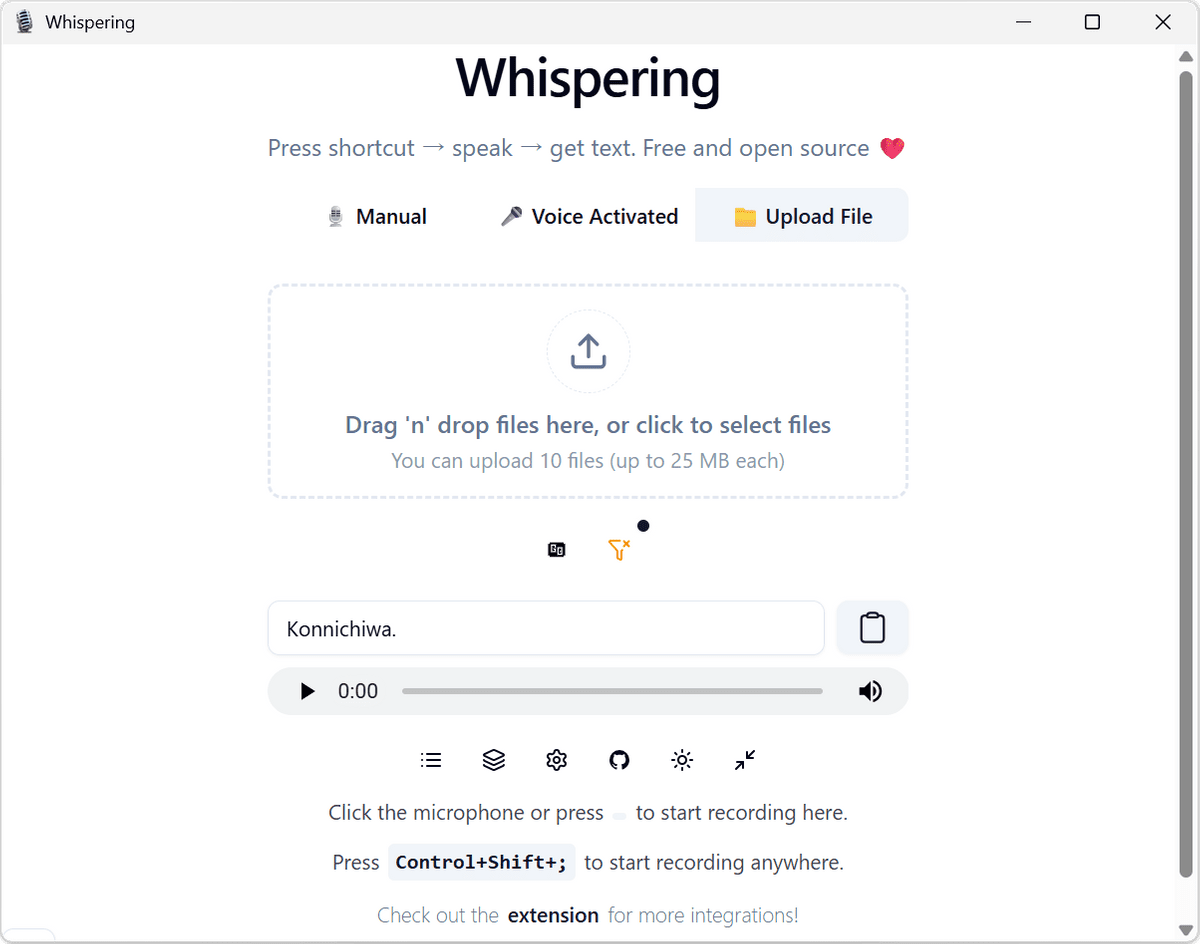Mute audio using the speaker icon

coord(870,691)
